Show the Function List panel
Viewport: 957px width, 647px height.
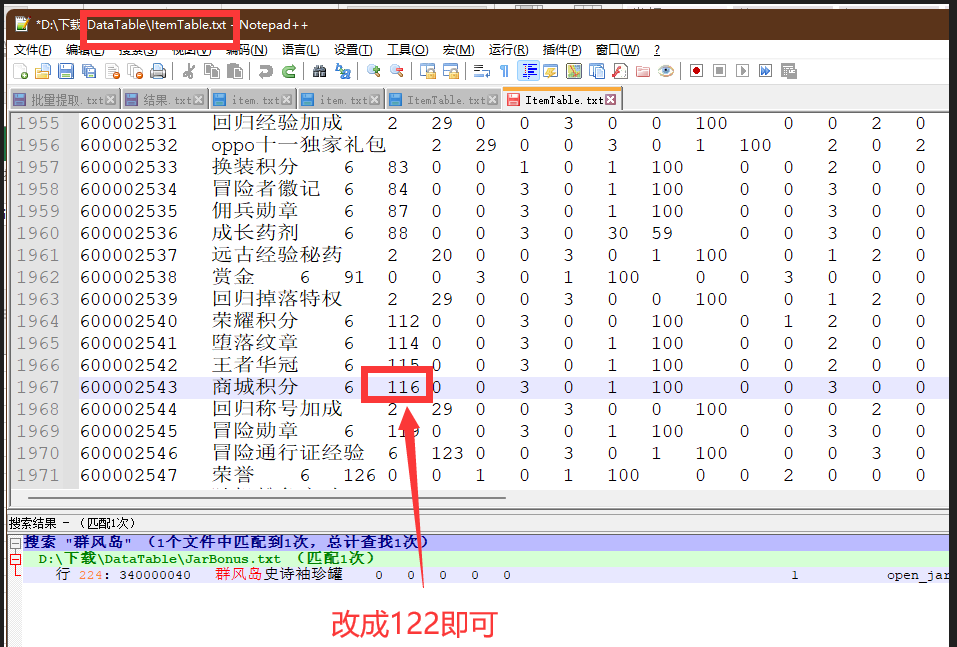pyautogui.click(x=620, y=71)
